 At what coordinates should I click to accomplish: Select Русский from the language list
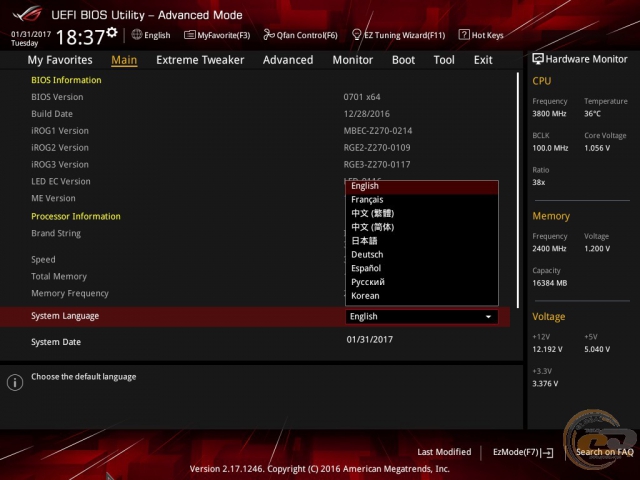coord(422,282)
